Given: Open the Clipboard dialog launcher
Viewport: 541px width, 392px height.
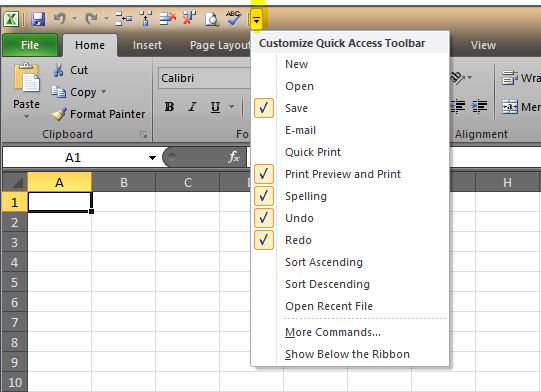Looking at the screenshot, I should point(144,135).
